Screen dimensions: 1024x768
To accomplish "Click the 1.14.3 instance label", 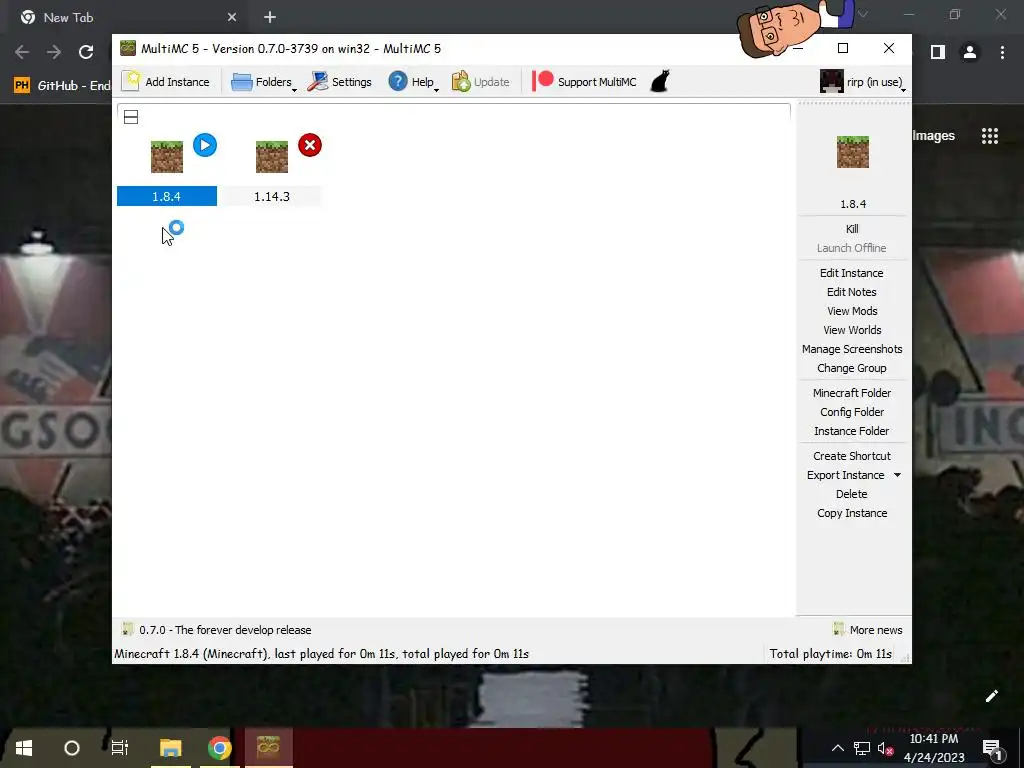I will coord(272,197).
